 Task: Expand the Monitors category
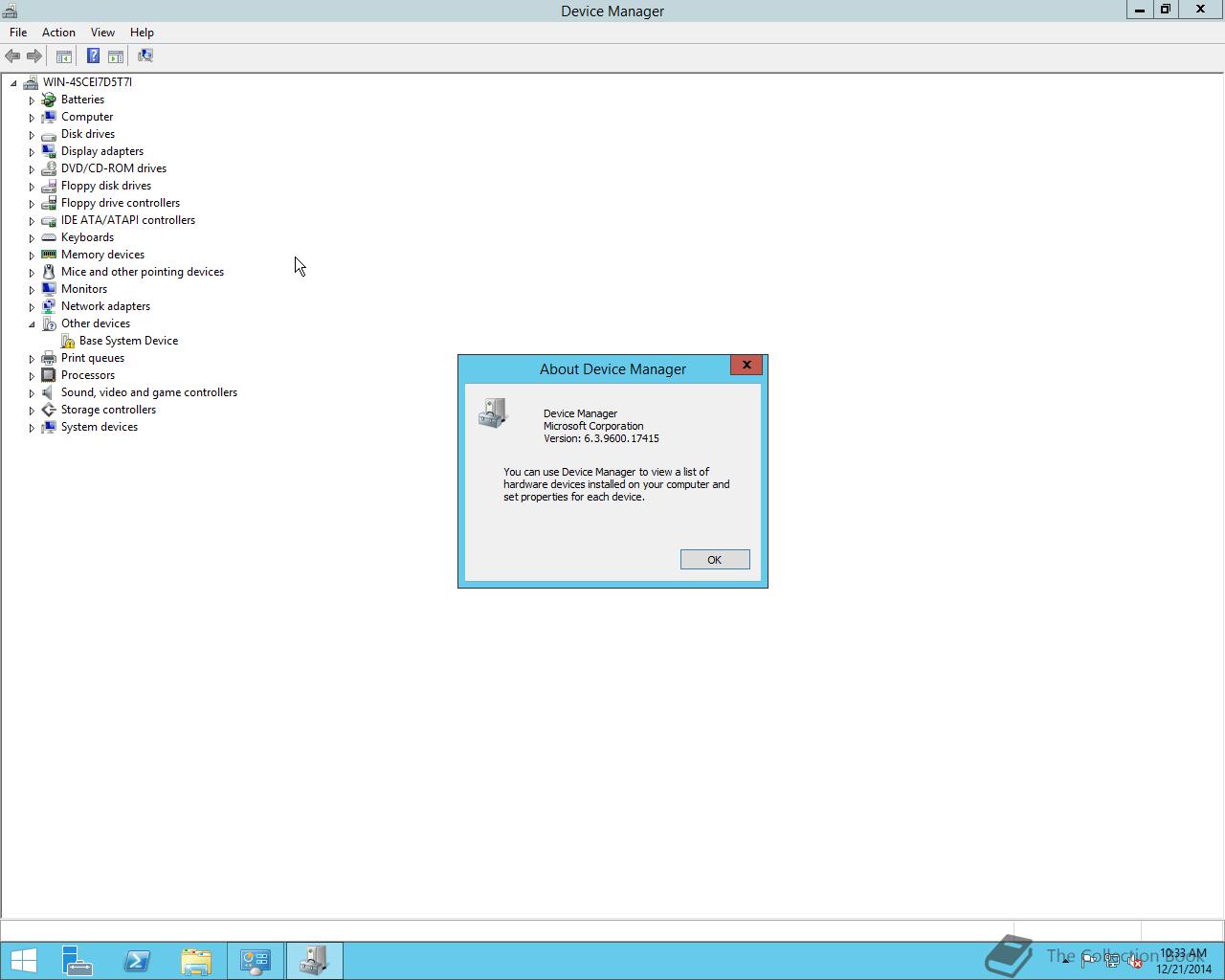32,290
